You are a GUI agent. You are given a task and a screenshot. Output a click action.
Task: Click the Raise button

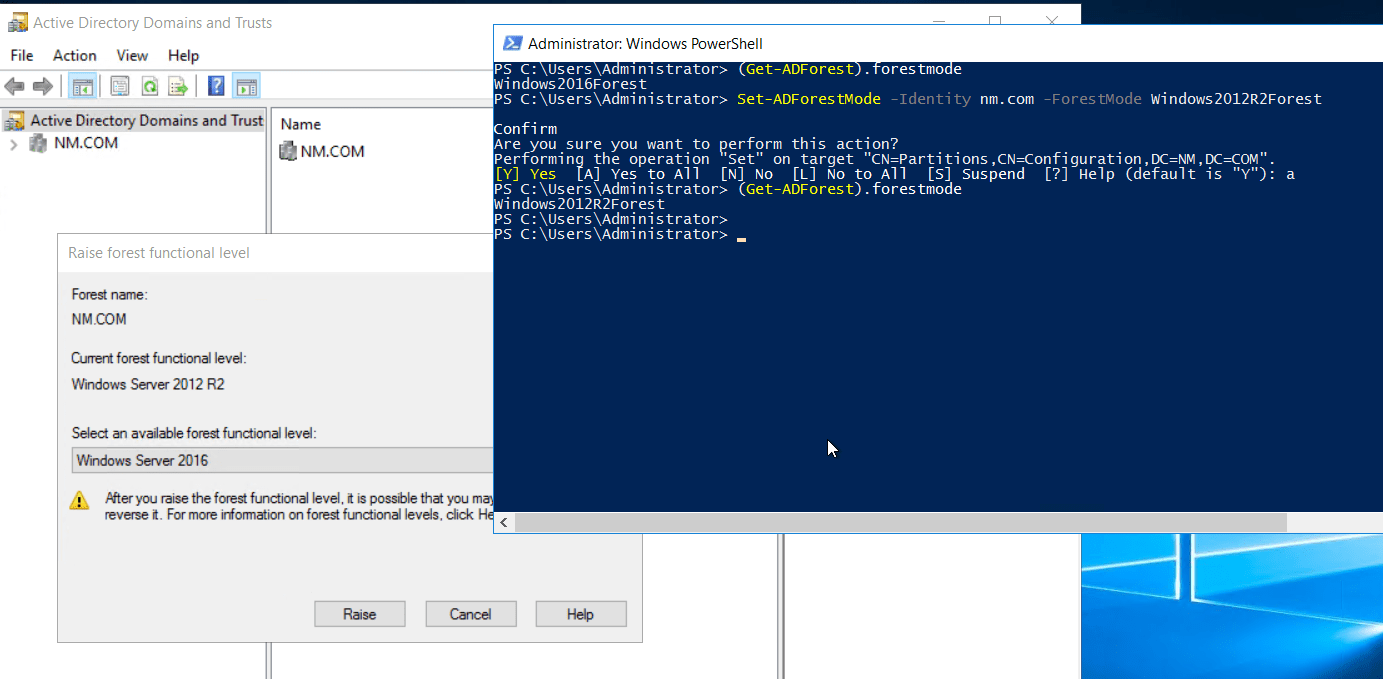tap(359, 613)
